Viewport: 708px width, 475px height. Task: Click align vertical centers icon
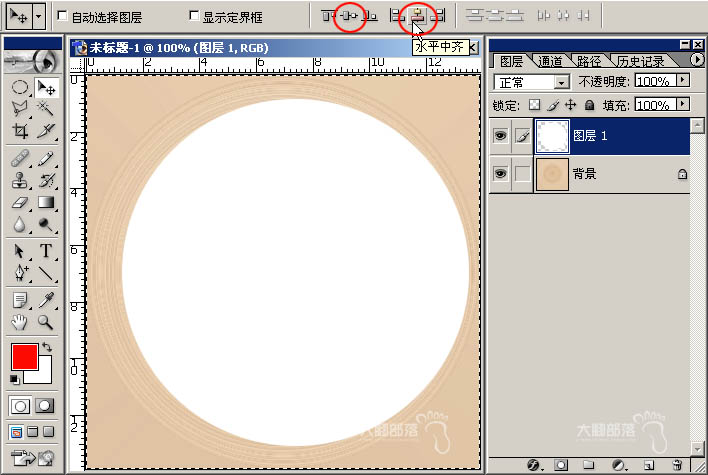pyautogui.click(x=349, y=17)
